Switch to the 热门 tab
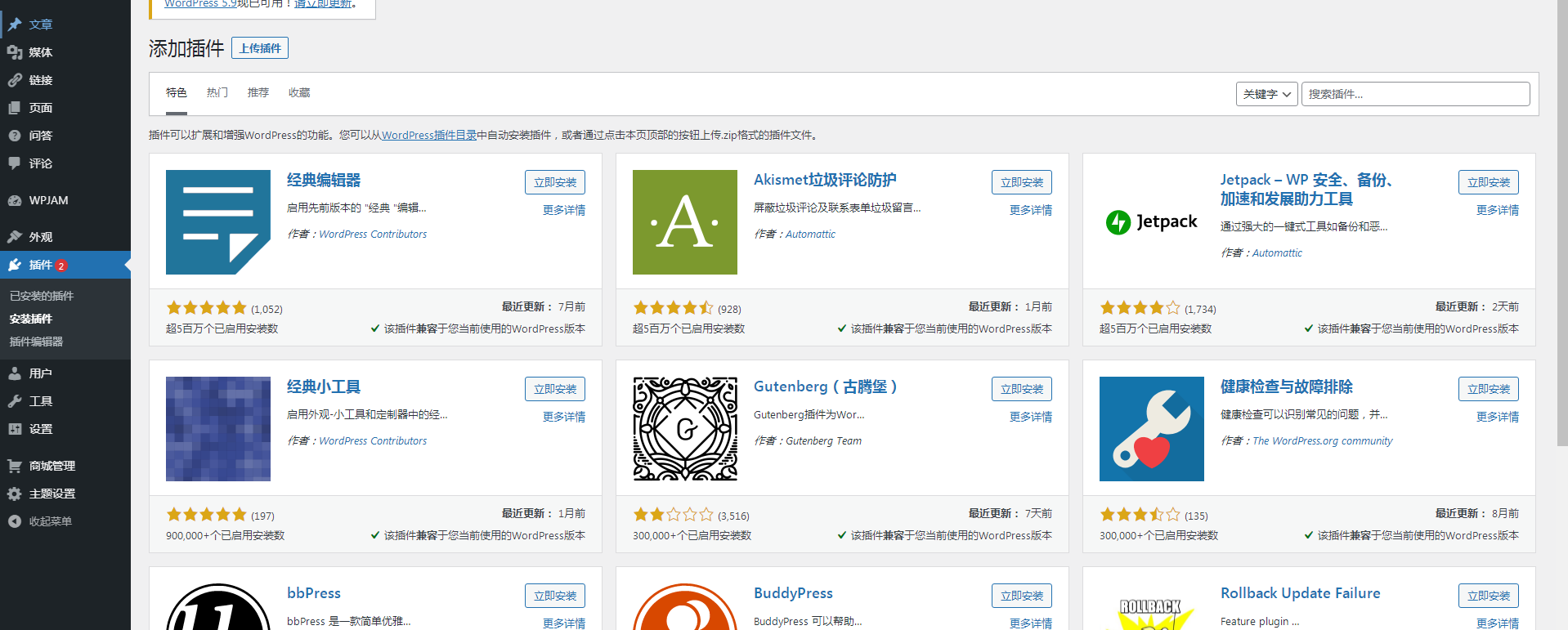The height and width of the screenshot is (630, 1568). coord(217,93)
